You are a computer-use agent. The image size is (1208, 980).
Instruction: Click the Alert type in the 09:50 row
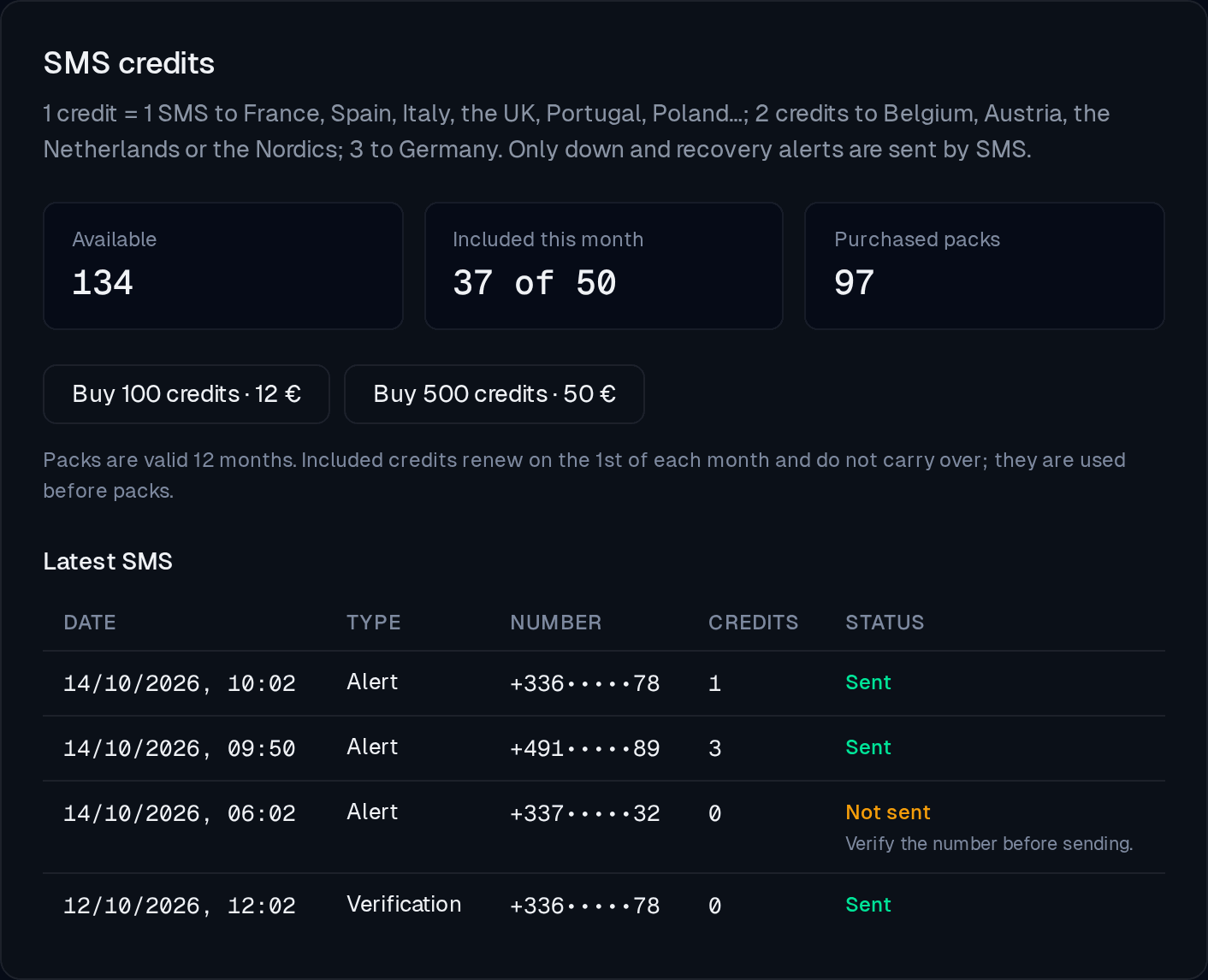pyautogui.click(x=372, y=747)
